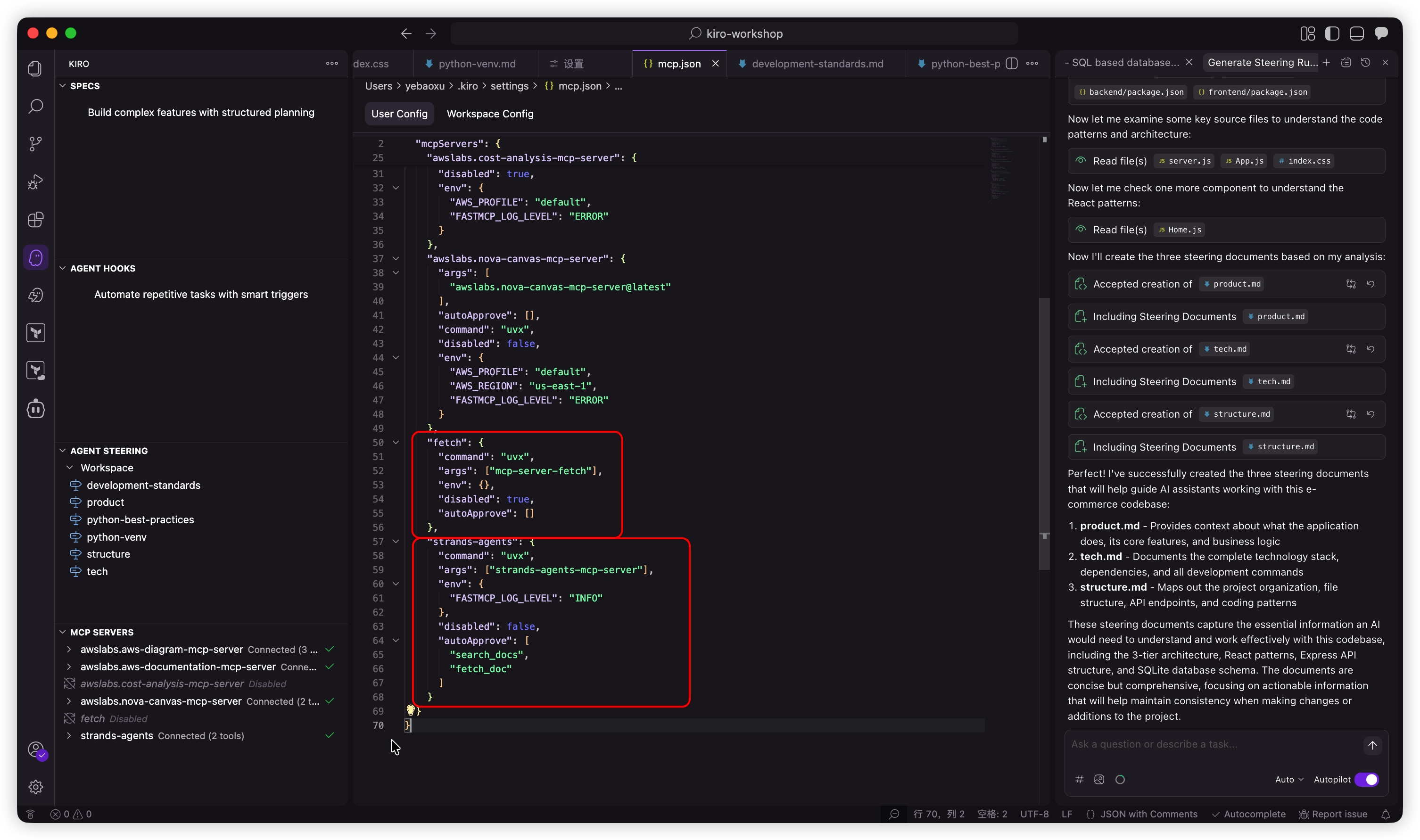The height and width of the screenshot is (840, 1420).
Task: Open the development-standards.md editor tab
Action: [x=817, y=64]
